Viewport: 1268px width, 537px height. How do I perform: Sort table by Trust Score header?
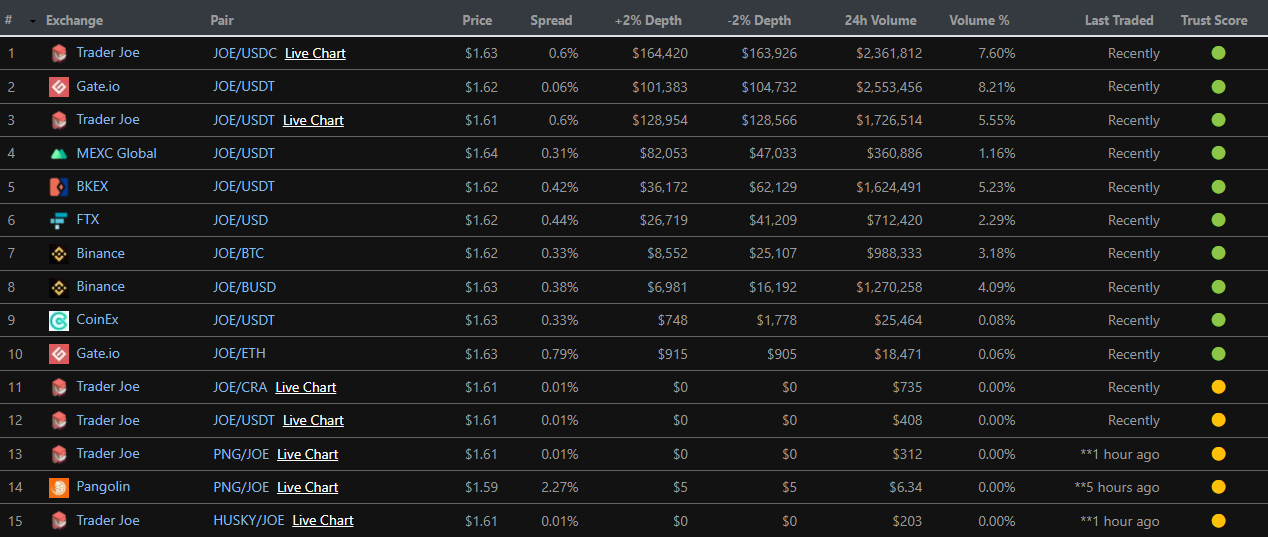click(x=1214, y=20)
